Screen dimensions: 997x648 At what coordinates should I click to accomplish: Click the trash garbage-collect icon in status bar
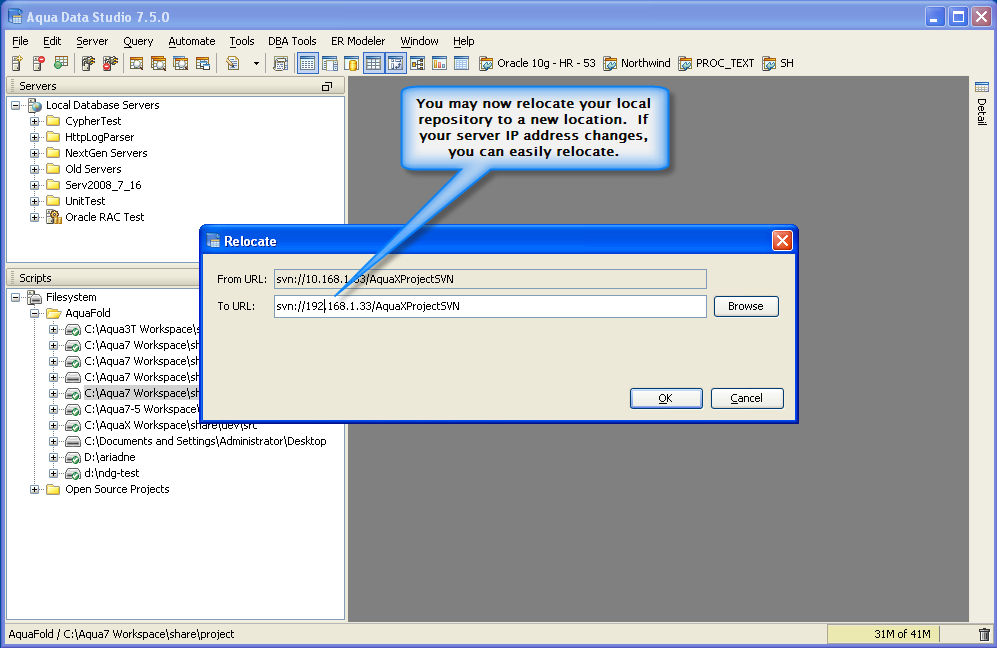[984, 634]
